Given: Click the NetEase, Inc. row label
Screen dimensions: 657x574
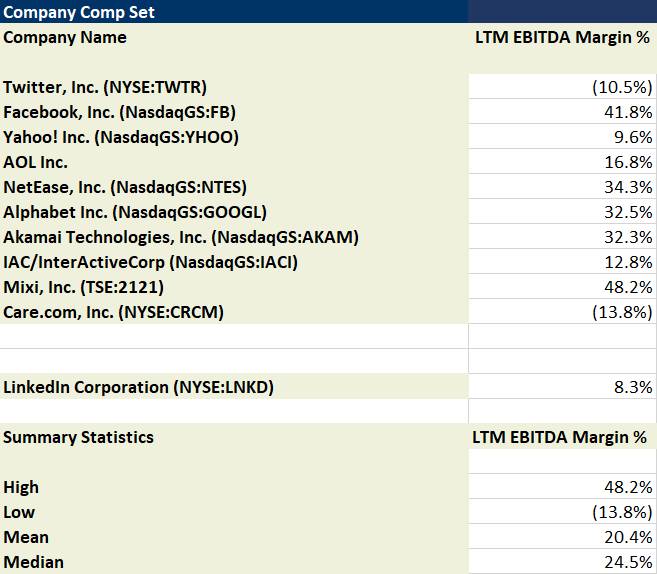Looking at the screenshot, I should [x=125, y=187].
